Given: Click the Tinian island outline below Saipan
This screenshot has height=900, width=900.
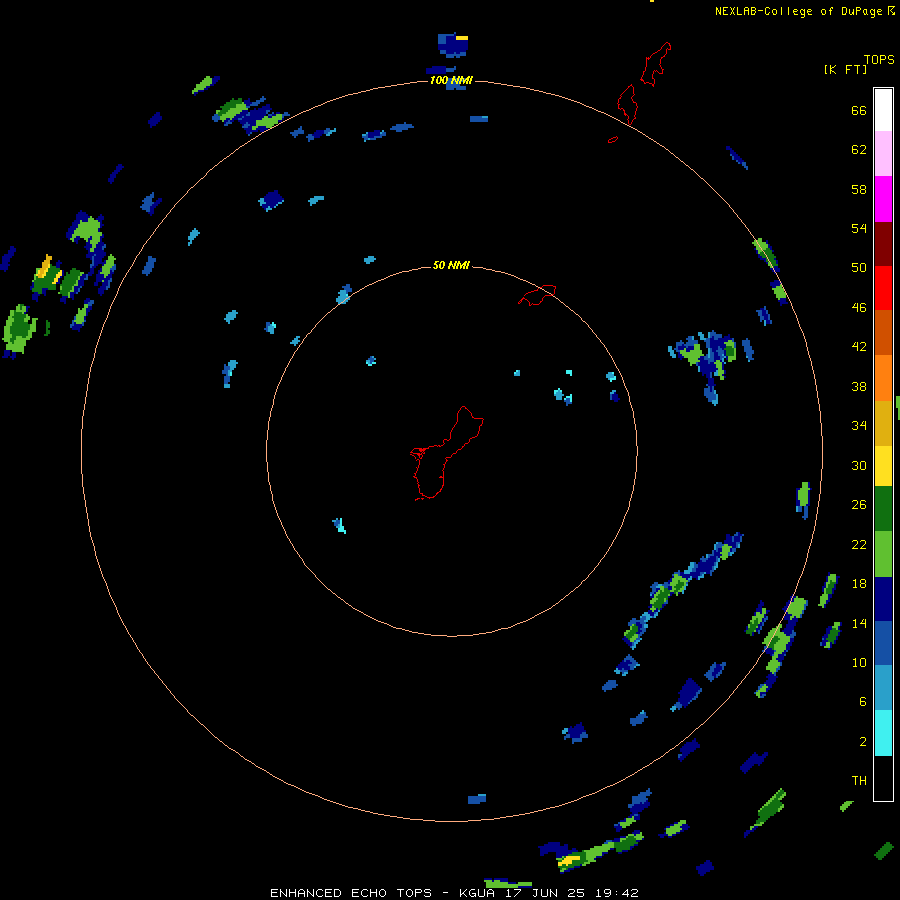Looking at the screenshot, I should (x=627, y=104).
